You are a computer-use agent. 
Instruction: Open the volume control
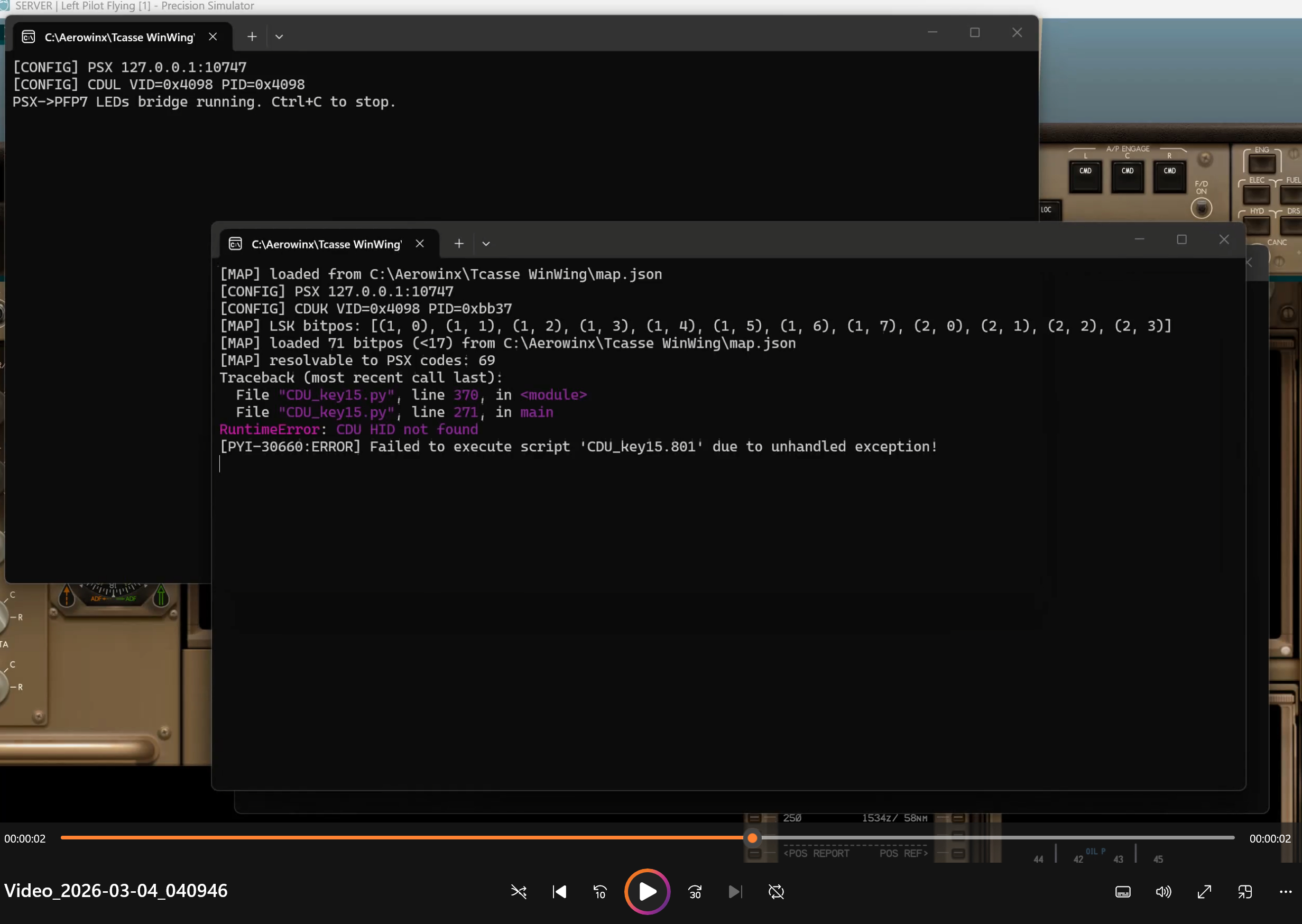1163,892
